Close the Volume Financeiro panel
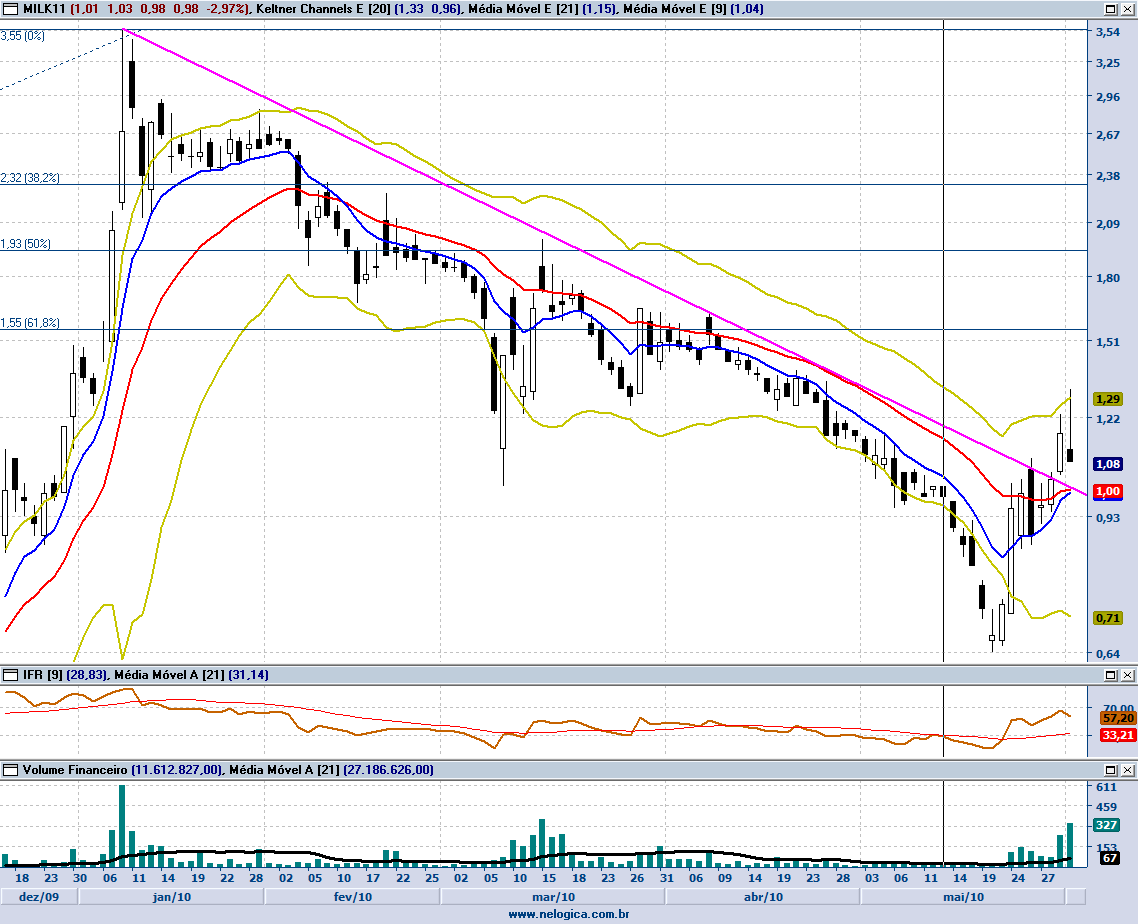The image size is (1138, 924). tap(1128, 770)
